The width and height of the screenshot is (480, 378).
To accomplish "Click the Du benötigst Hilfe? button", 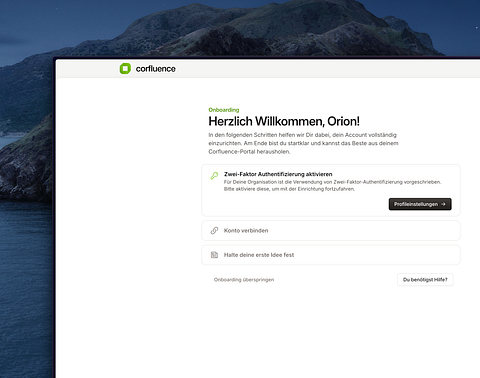I will click(425, 280).
